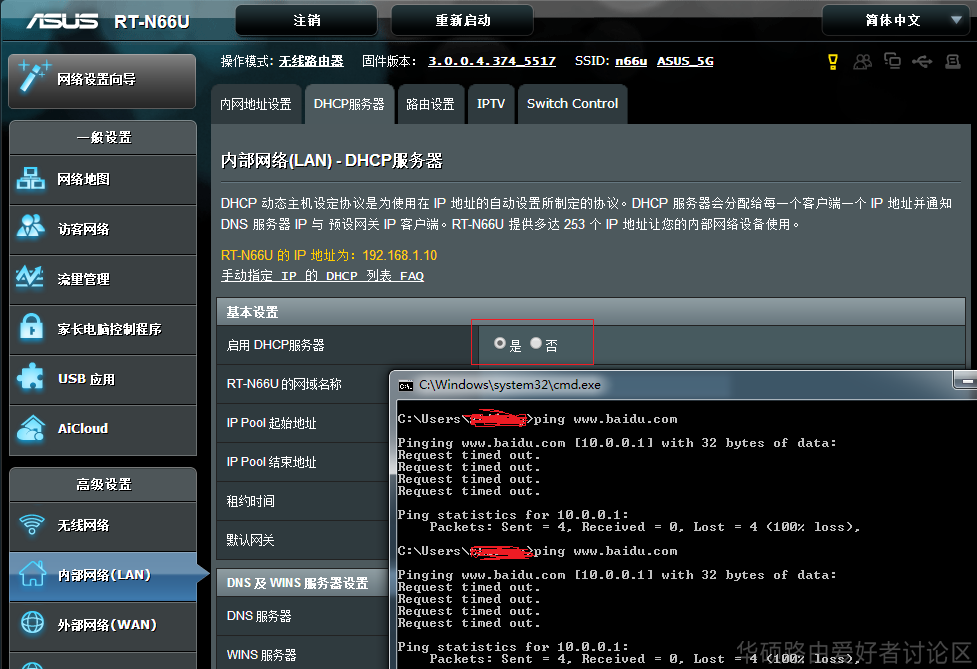This screenshot has height=669, width=977.
Task: Select 是 to enable DHCP server
Action: pos(500,343)
